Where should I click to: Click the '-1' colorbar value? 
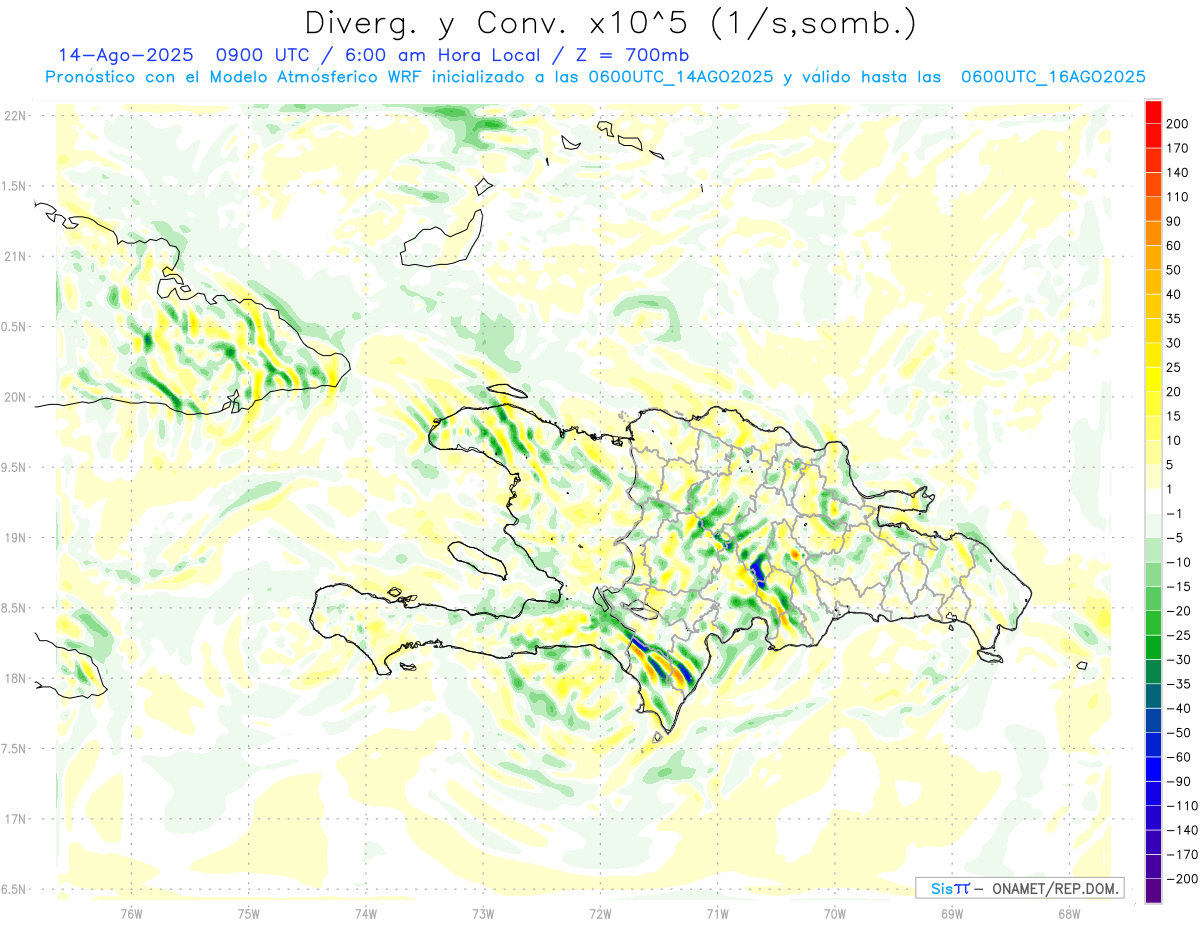coord(1176,514)
